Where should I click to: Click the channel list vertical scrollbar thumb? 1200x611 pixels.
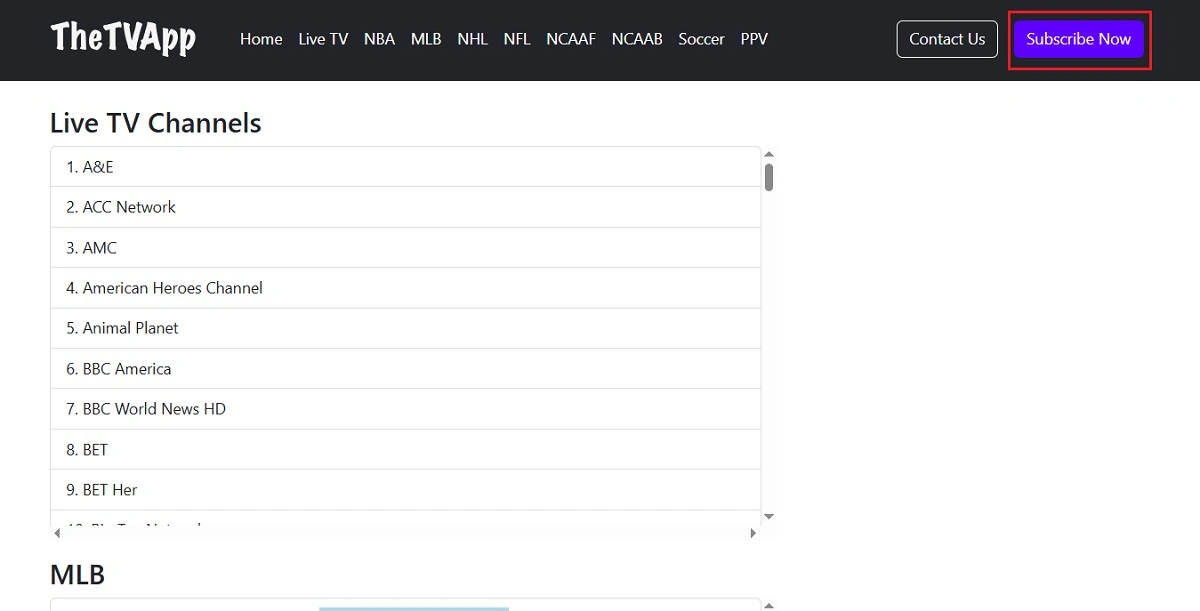769,177
